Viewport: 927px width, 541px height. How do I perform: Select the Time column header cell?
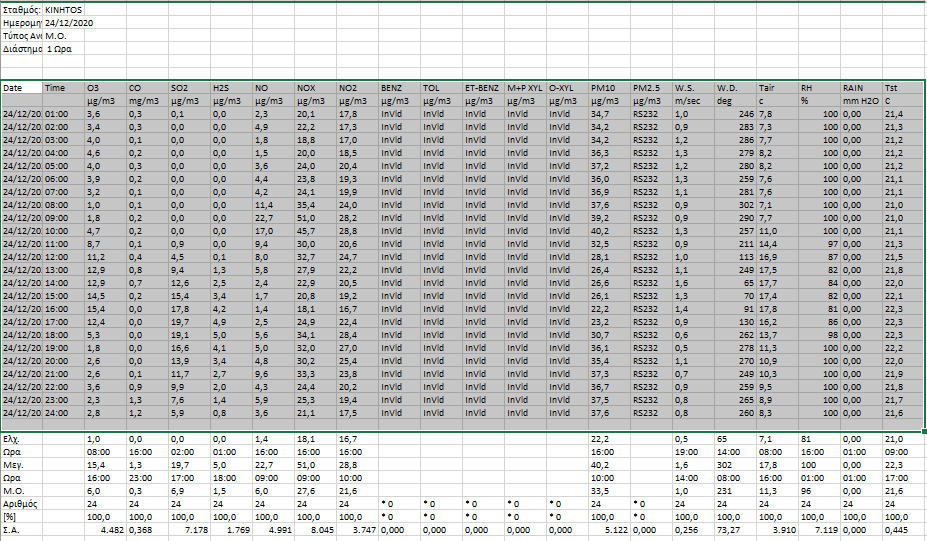click(x=63, y=88)
